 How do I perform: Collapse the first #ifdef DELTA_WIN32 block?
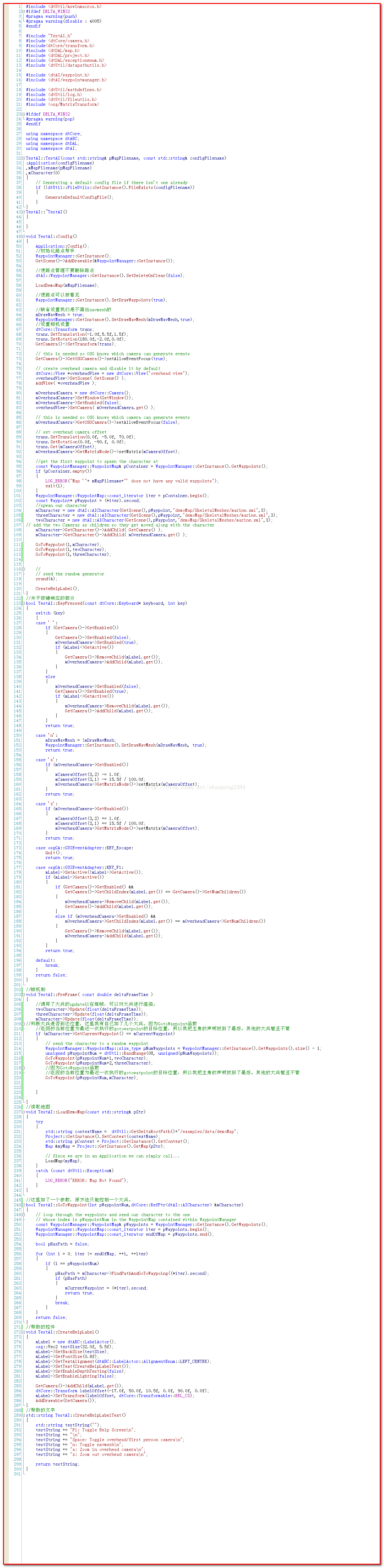[24, 12]
